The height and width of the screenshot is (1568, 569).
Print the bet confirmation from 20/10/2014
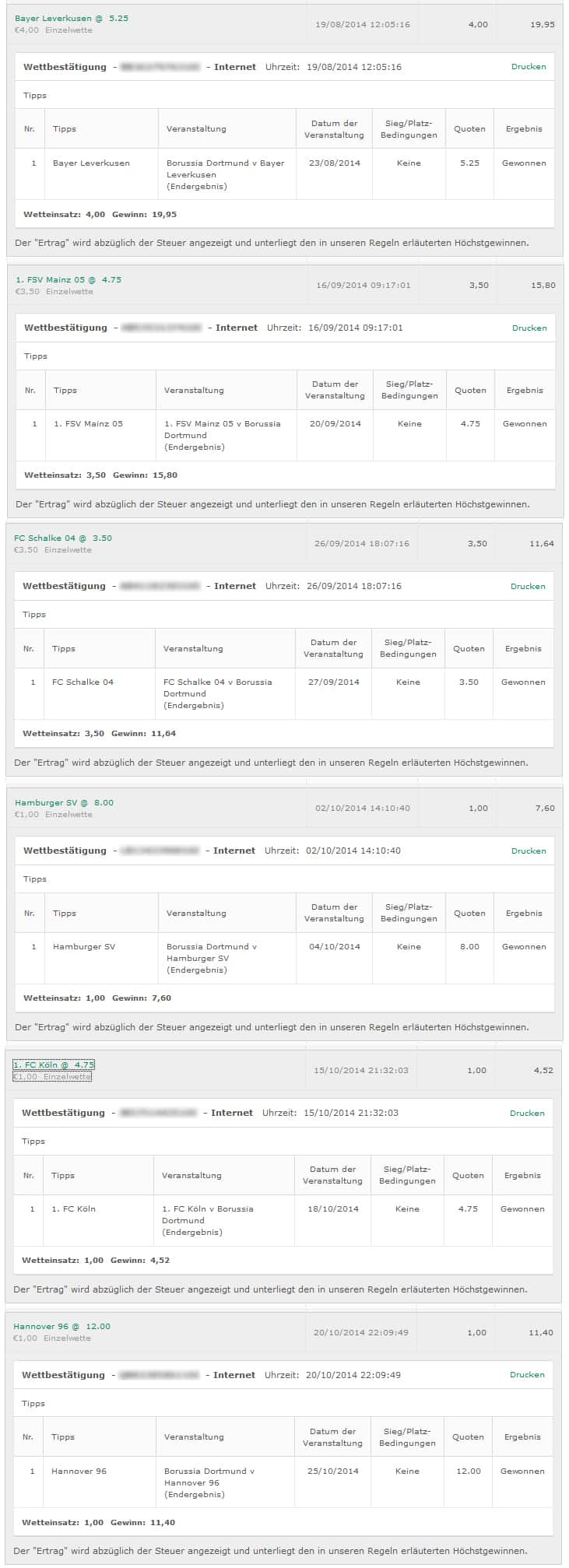[x=527, y=1375]
